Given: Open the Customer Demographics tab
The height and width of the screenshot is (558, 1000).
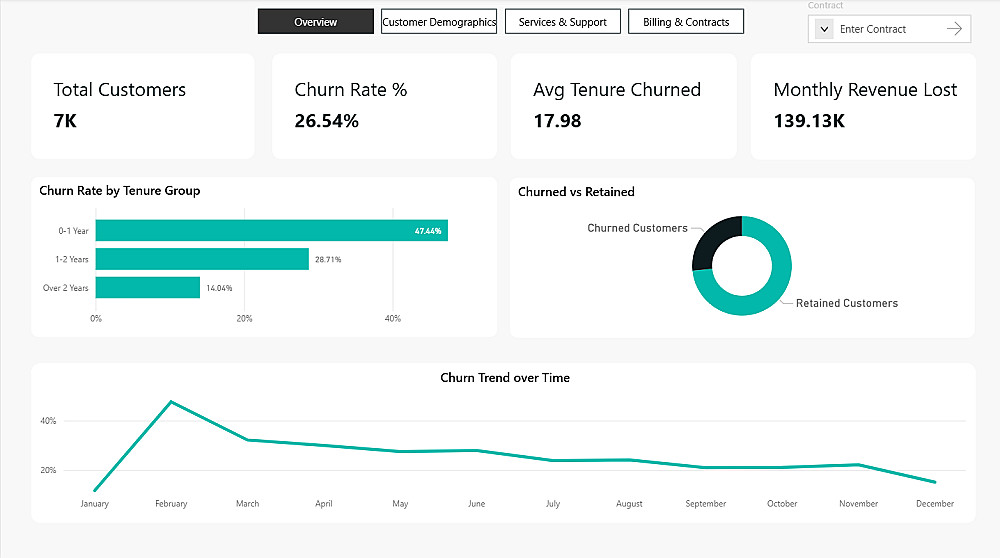Looking at the screenshot, I should pyautogui.click(x=439, y=22).
